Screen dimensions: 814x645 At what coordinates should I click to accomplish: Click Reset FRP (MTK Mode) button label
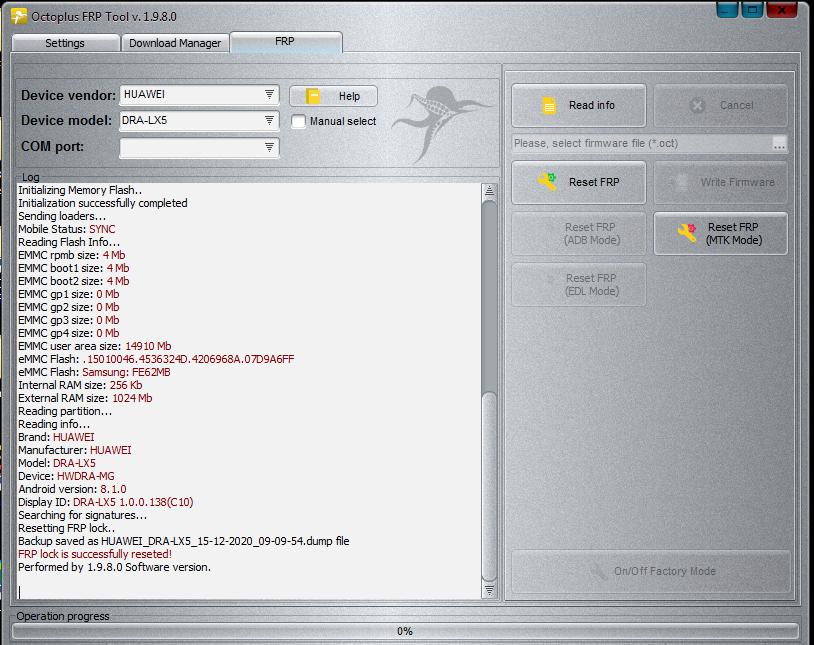pyautogui.click(x=734, y=234)
